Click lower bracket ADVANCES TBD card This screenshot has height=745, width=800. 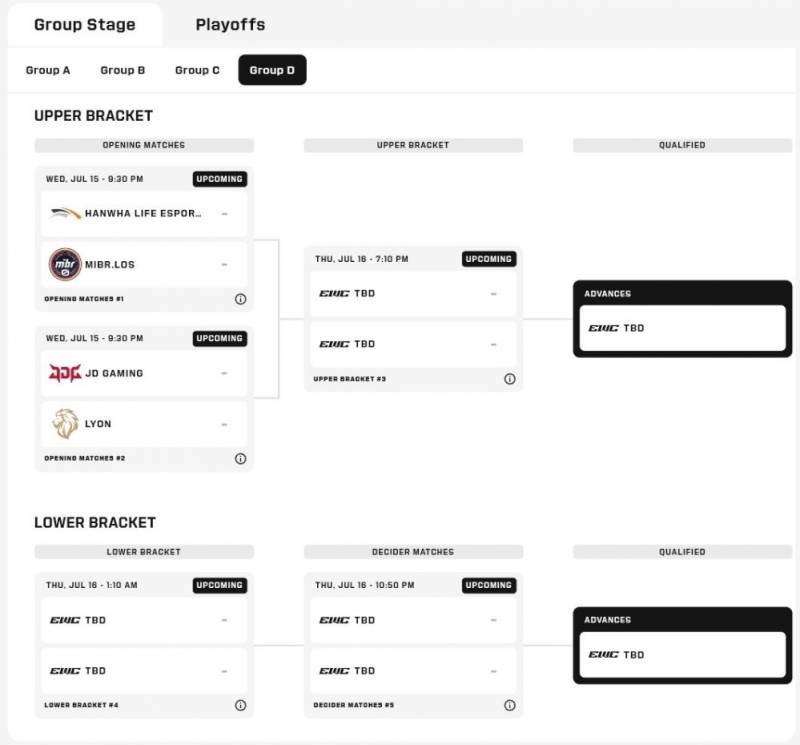coord(682,655)
